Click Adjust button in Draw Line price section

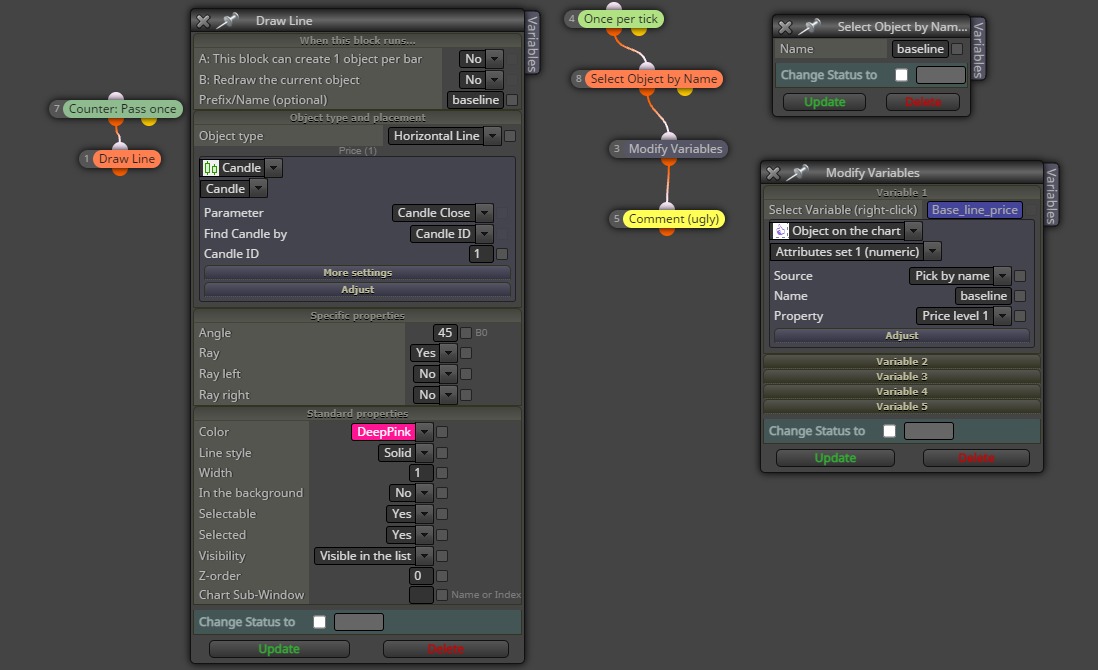click(x=357, y=289)
